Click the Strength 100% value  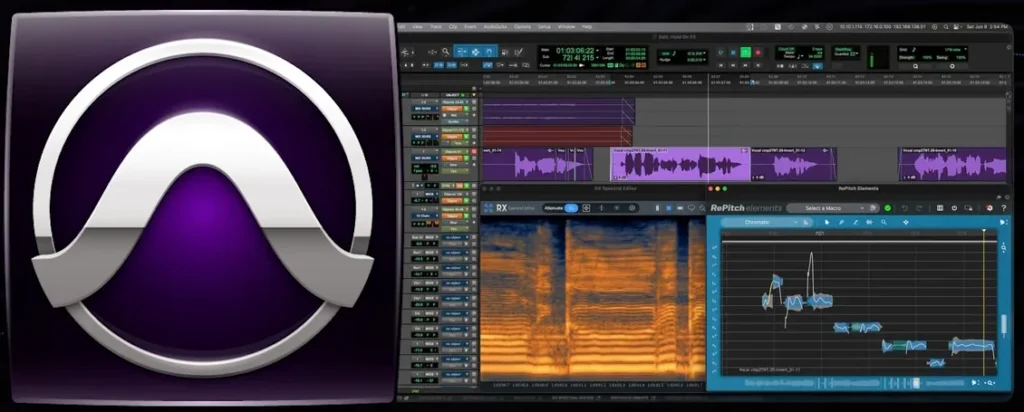click(x=927, y=57)
